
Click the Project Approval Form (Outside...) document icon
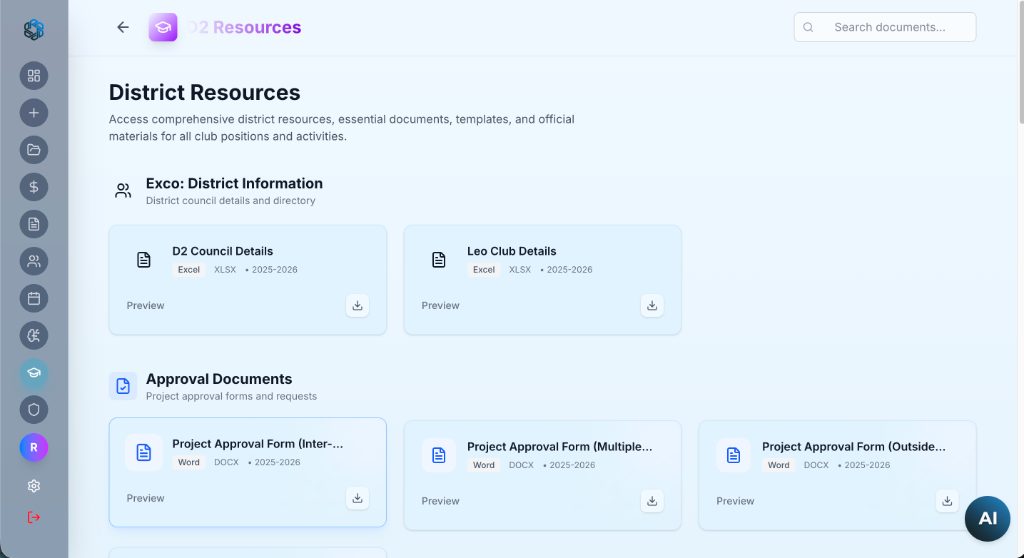point(733,455)
